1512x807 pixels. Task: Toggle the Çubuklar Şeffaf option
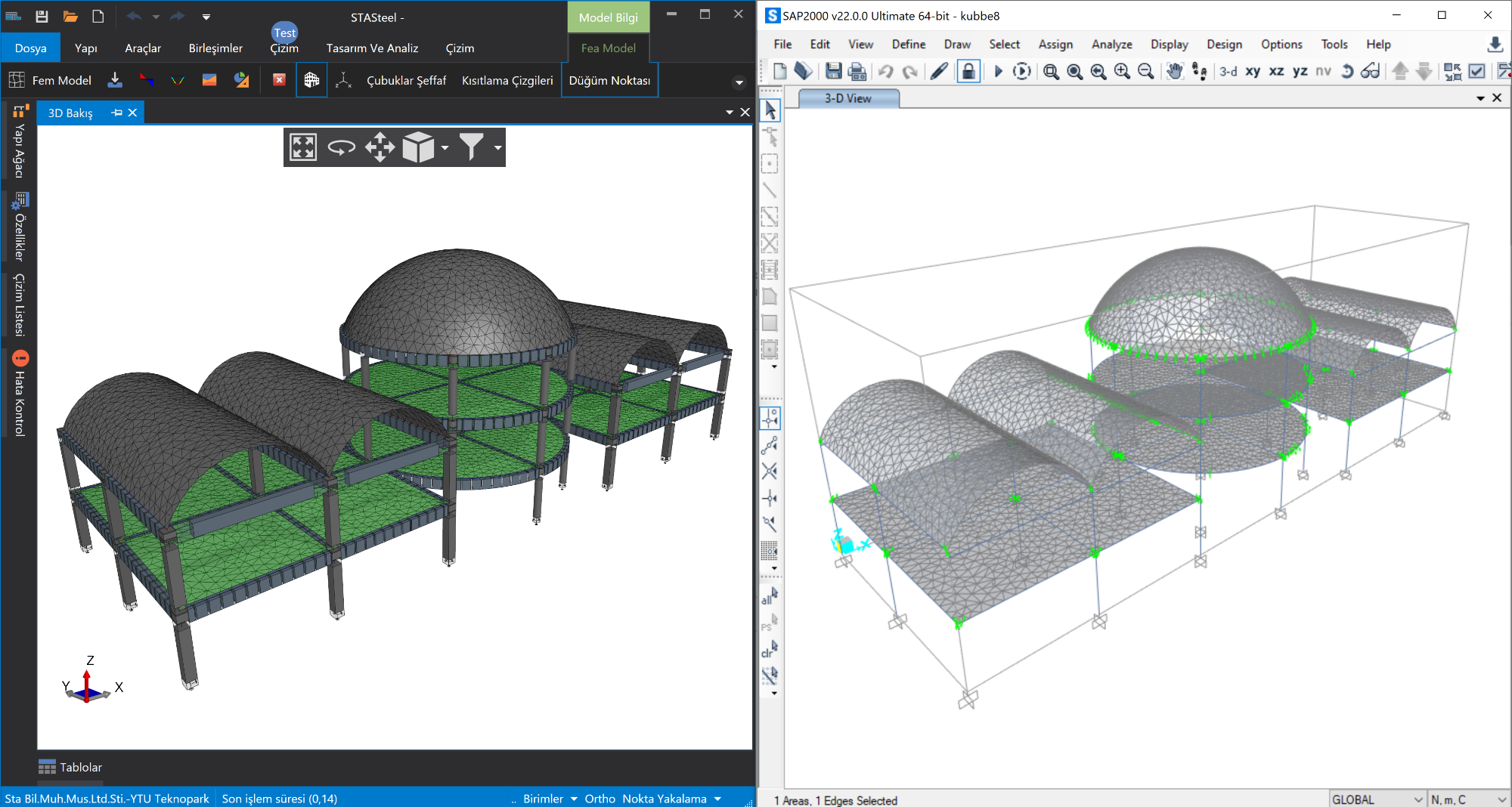pyautogui.click(x=406, y=80)
